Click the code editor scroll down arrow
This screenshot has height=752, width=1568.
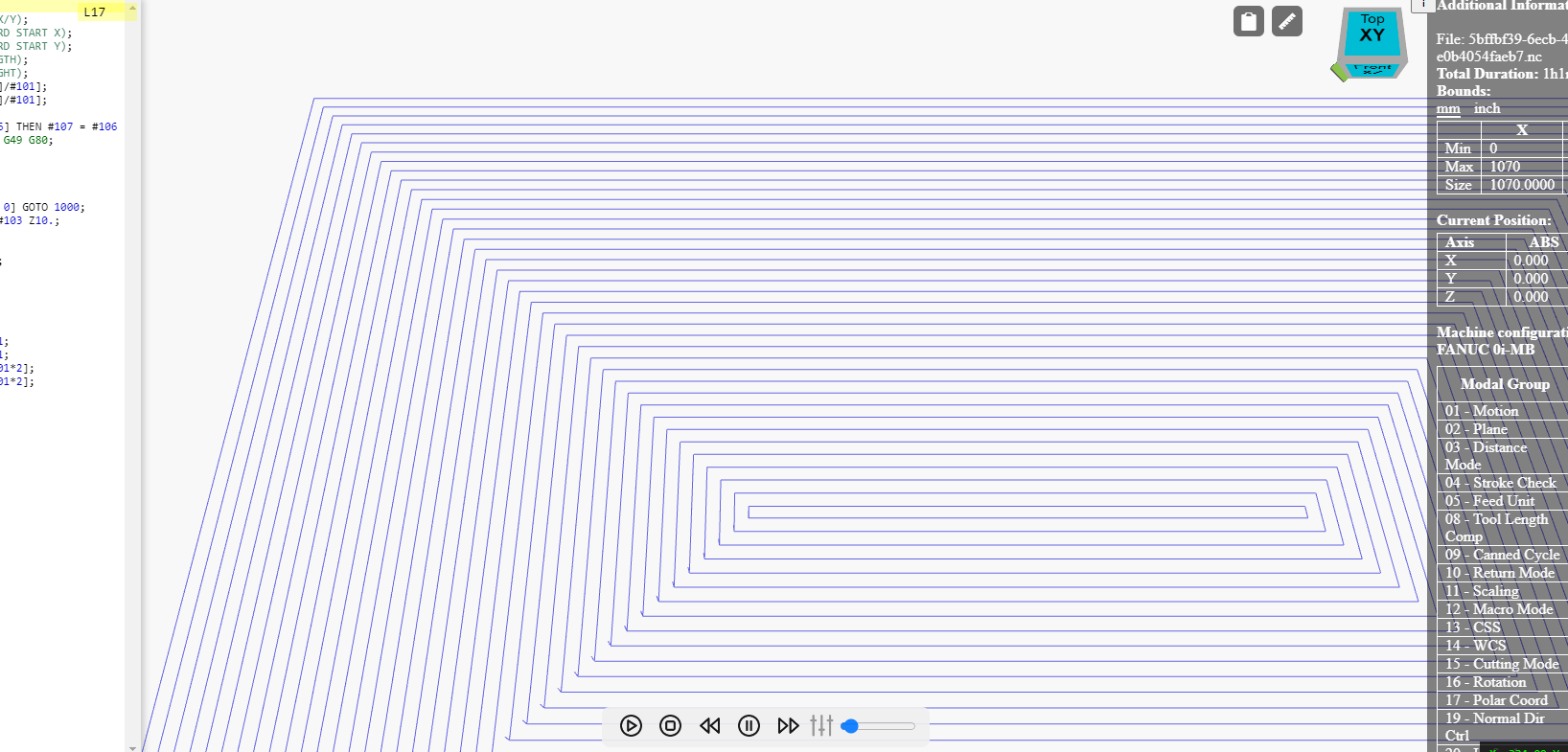[132, 747]
